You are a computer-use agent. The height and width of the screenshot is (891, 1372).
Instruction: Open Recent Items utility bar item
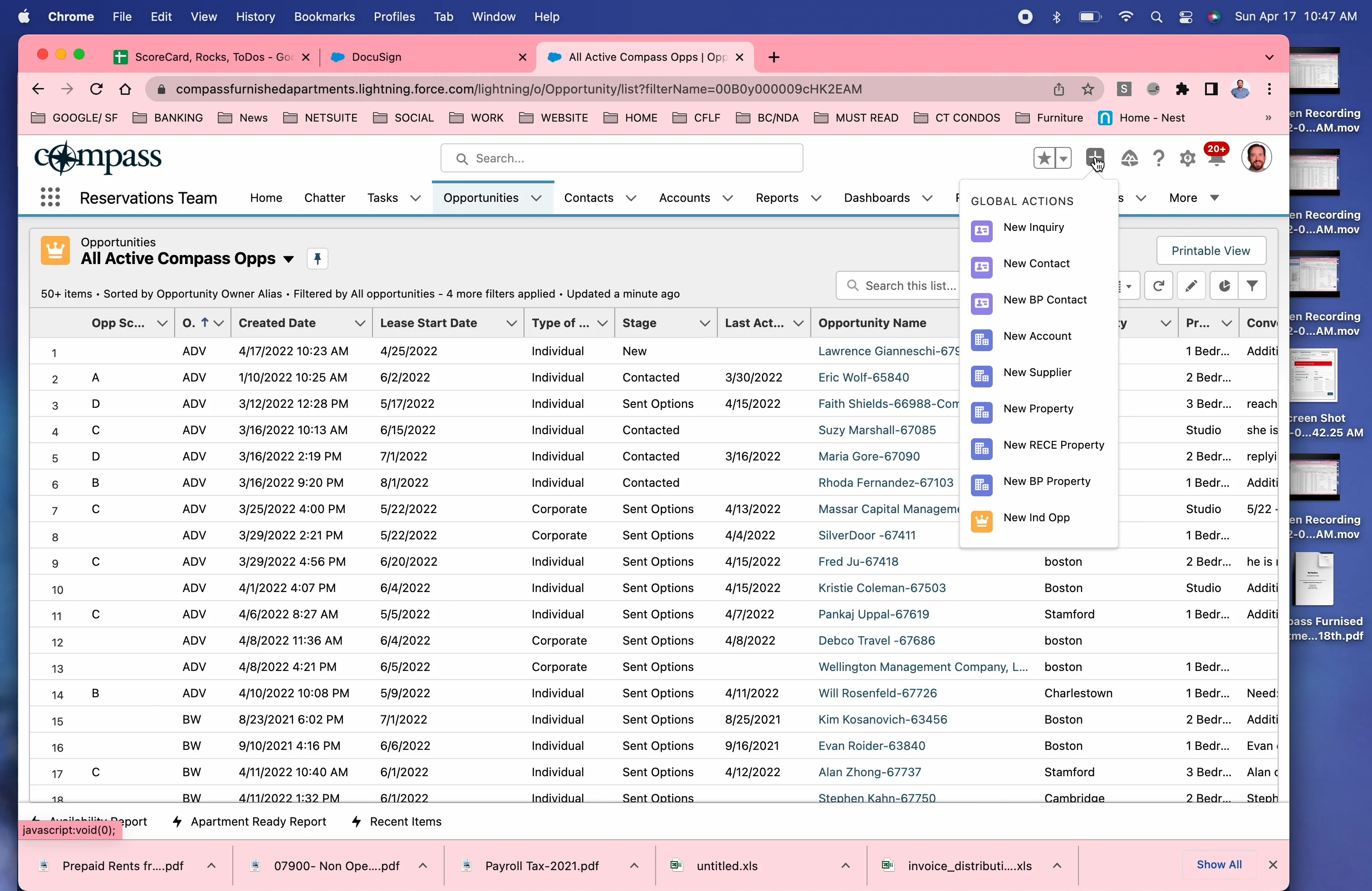coord(397,821)
